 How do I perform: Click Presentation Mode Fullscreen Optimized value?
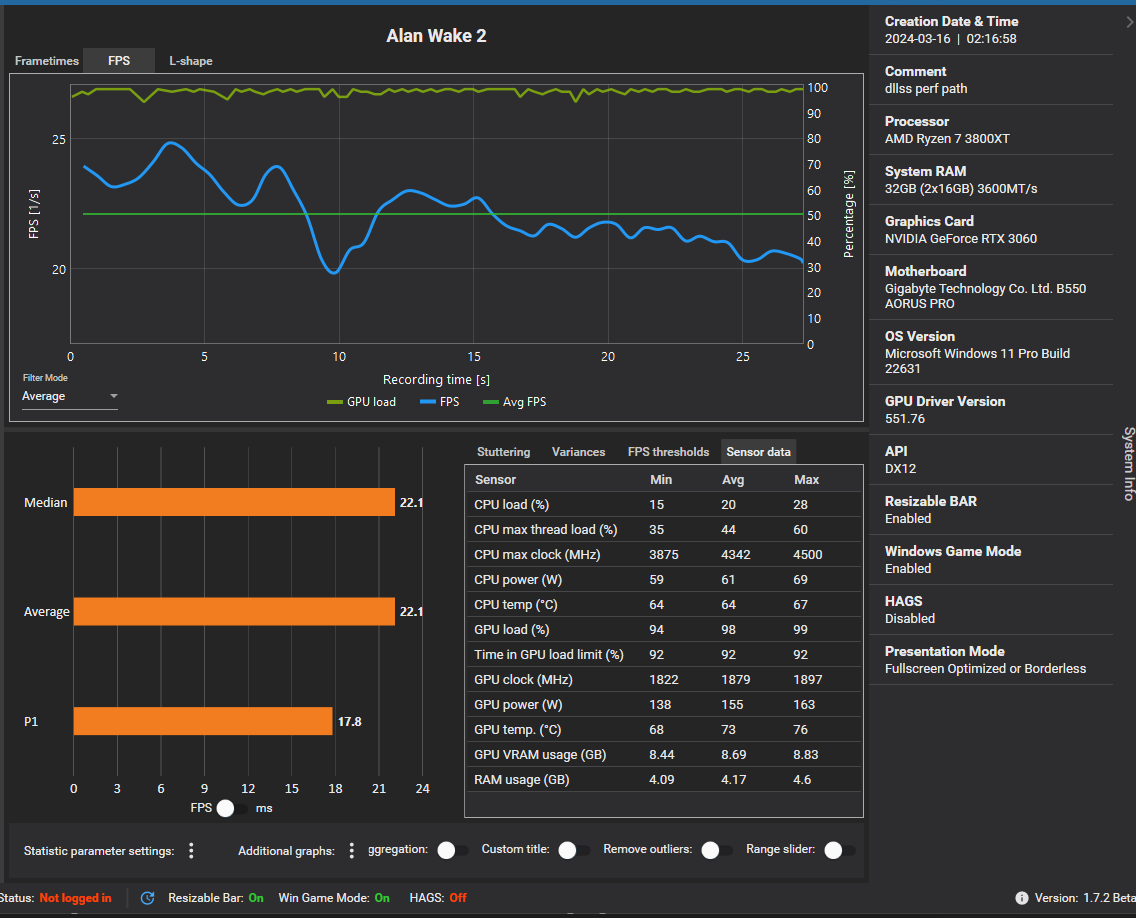coord(985,668)
